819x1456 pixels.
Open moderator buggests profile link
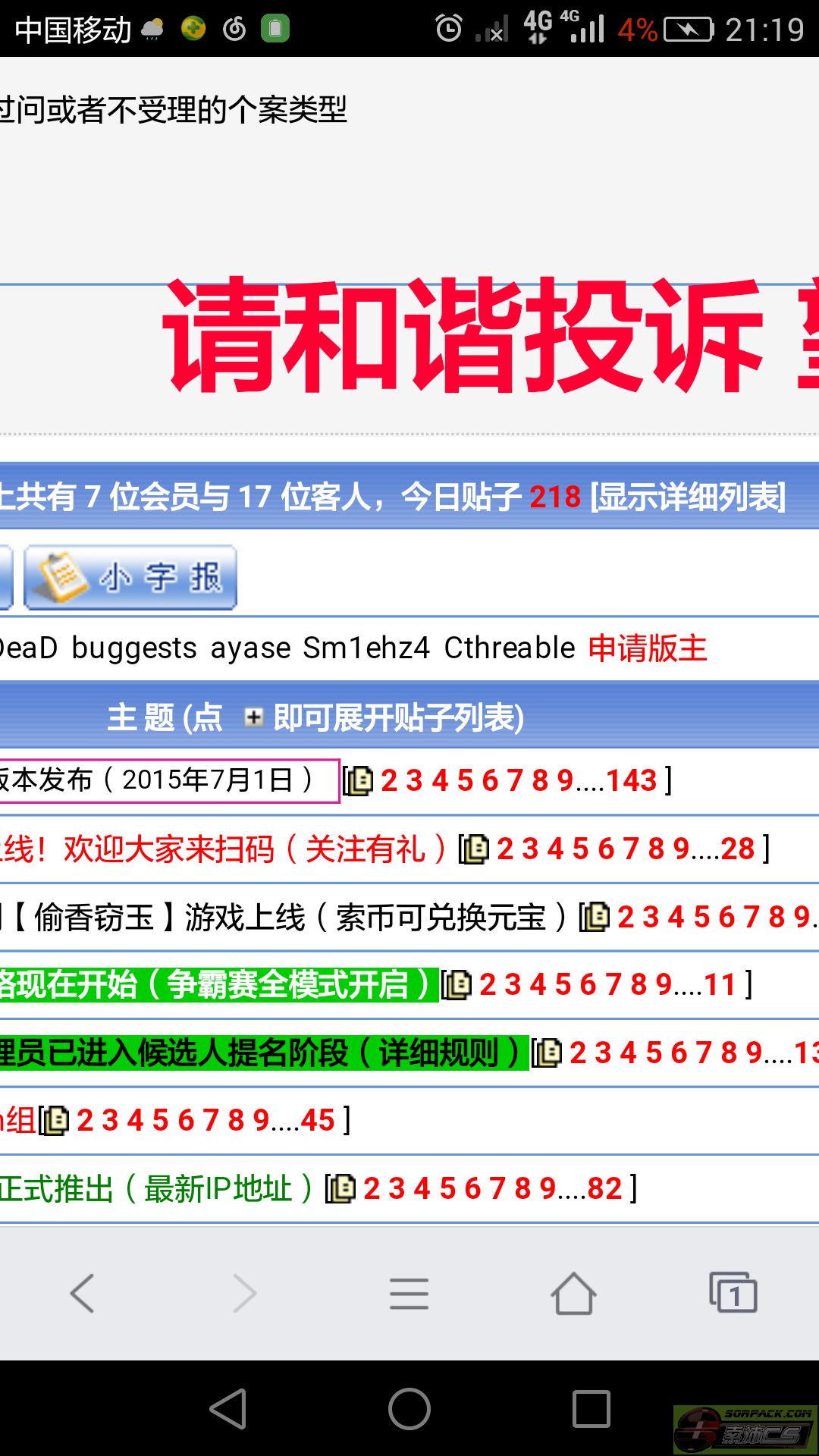coord(134,648)
